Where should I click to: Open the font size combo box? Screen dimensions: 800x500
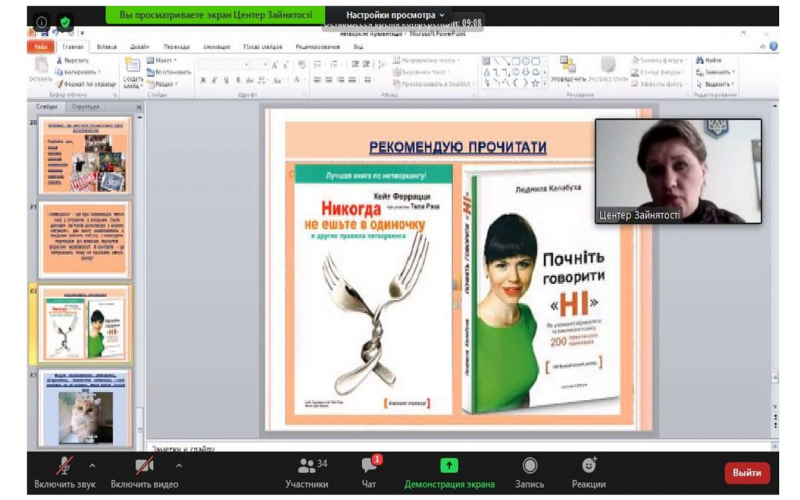point(260,65)
